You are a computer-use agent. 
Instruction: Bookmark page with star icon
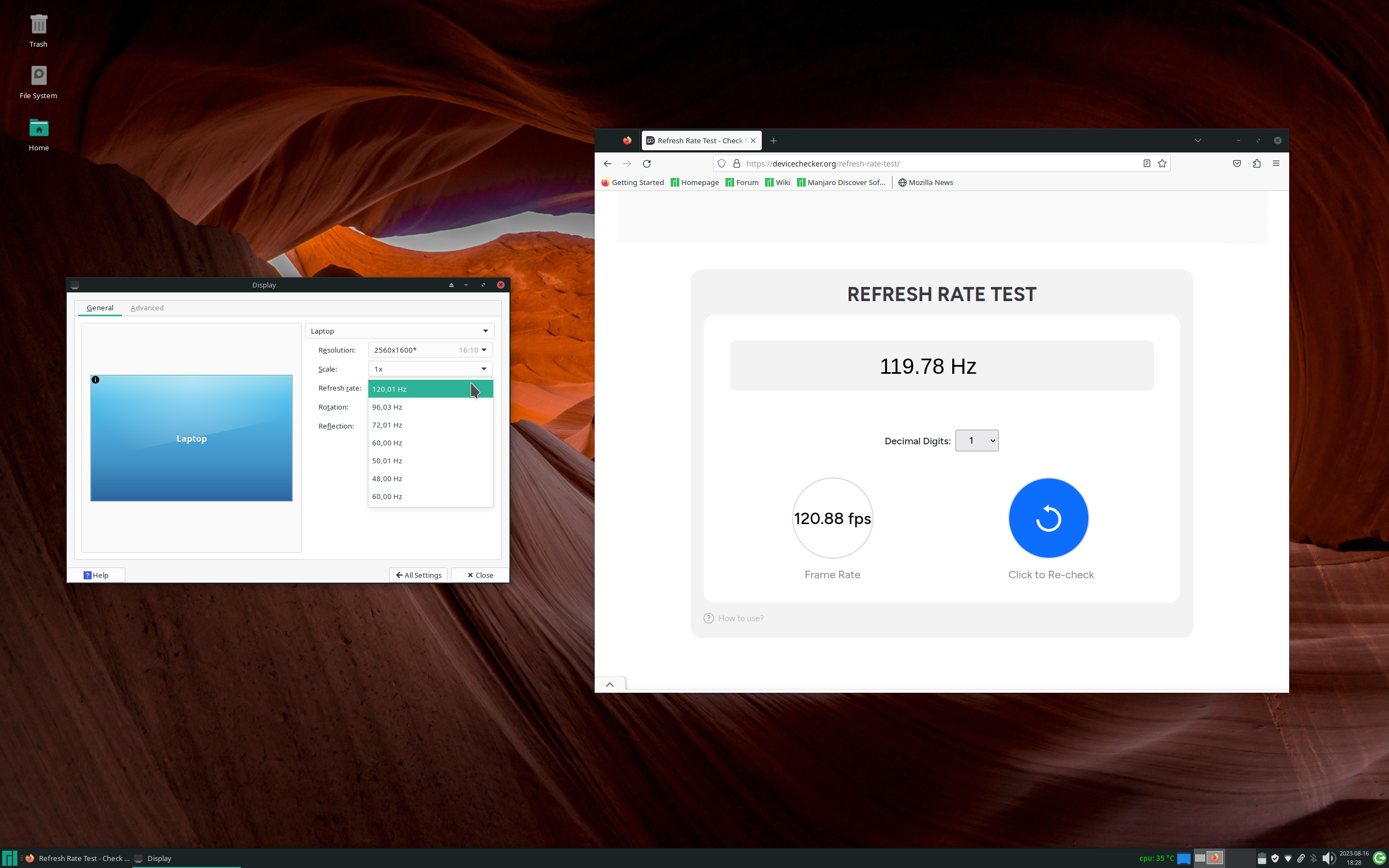(x=1162, y=164)
